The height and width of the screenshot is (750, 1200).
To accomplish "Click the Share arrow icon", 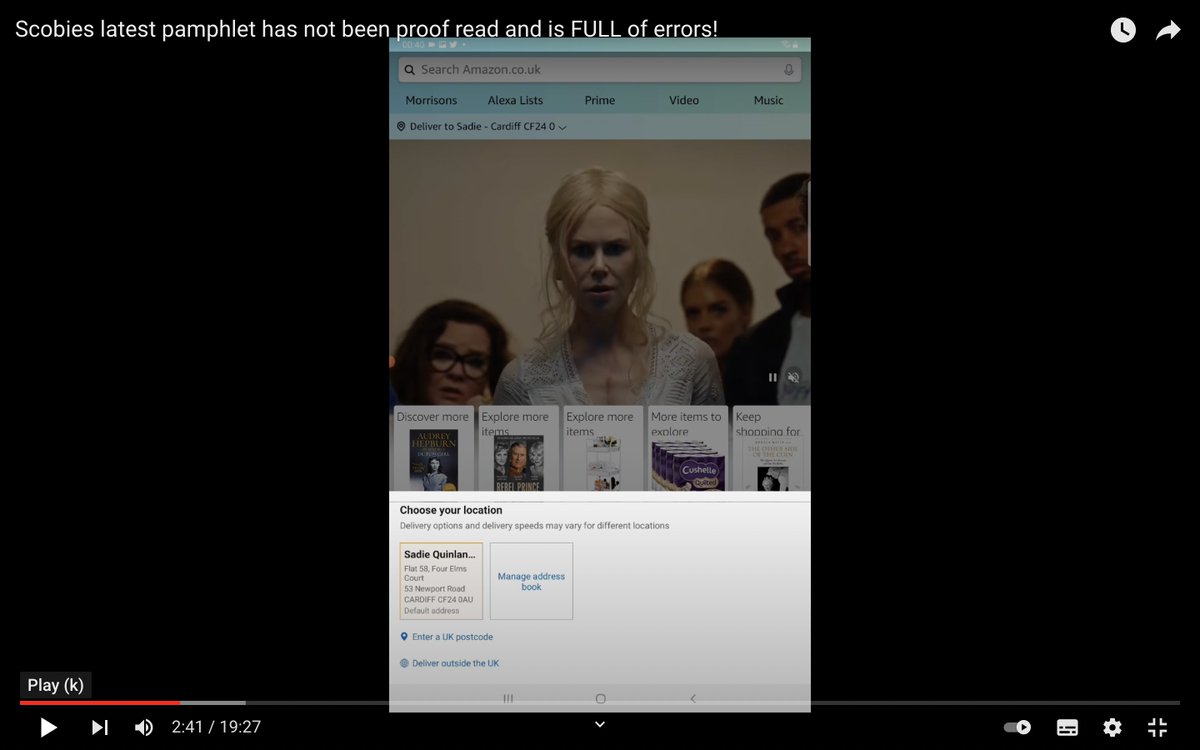I will click(x=1168, y=30).
